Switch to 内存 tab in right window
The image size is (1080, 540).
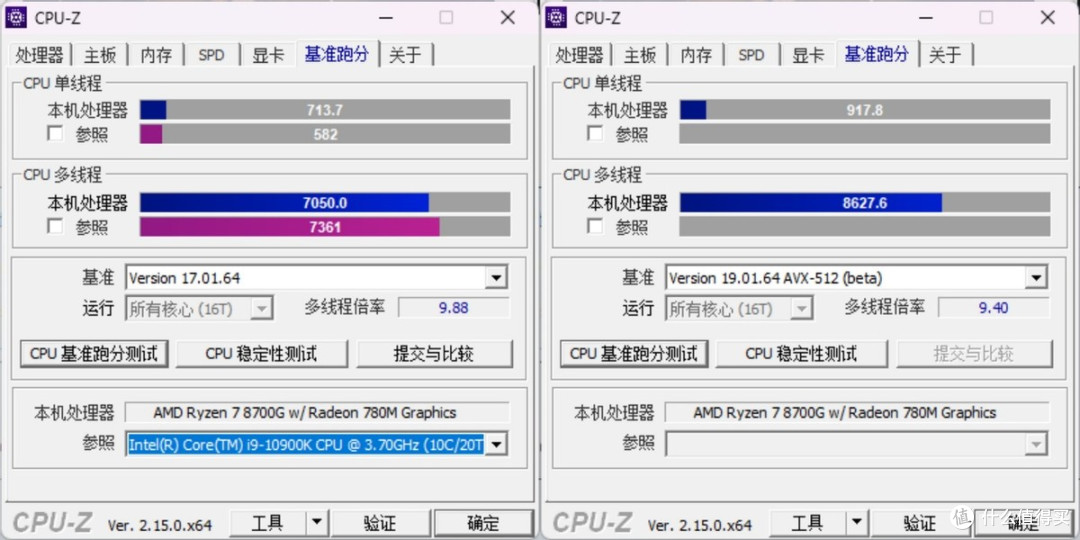[696, 55]
